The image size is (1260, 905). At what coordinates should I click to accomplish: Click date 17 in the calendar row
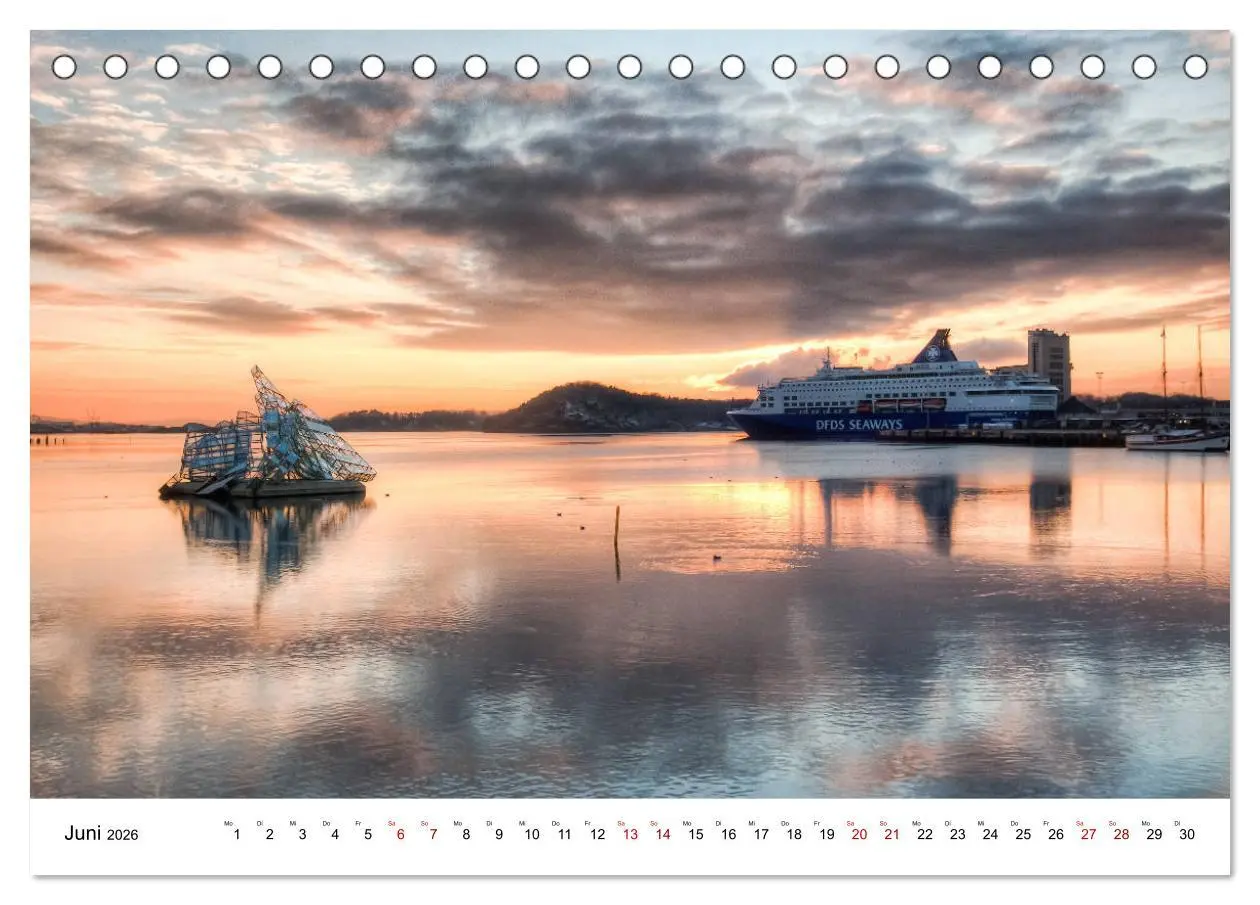coord(761,834)
